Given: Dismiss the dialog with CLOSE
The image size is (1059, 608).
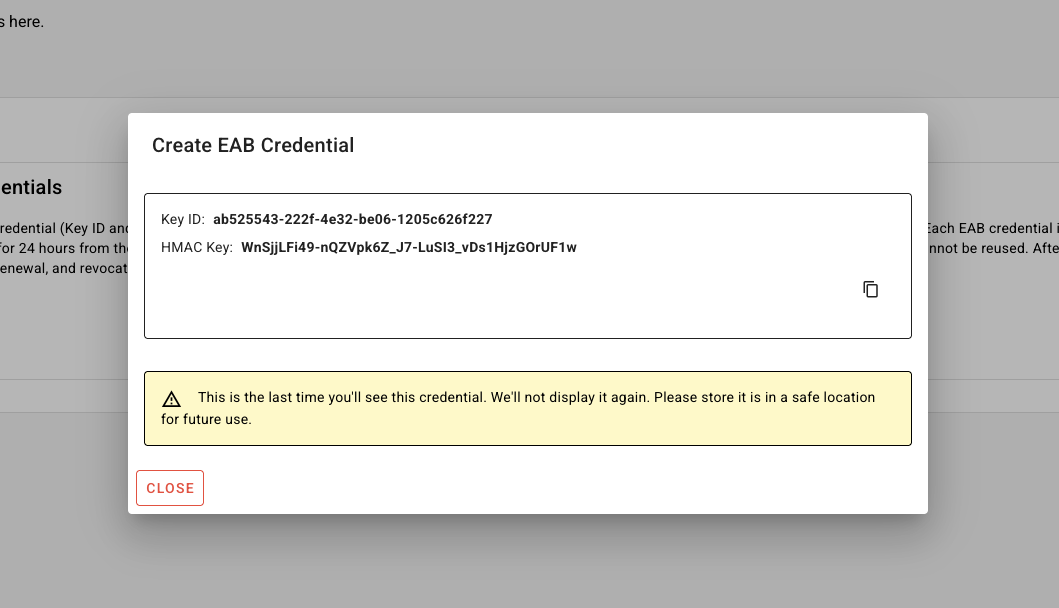Looking at the screenshot, I should tap(169, 488).
